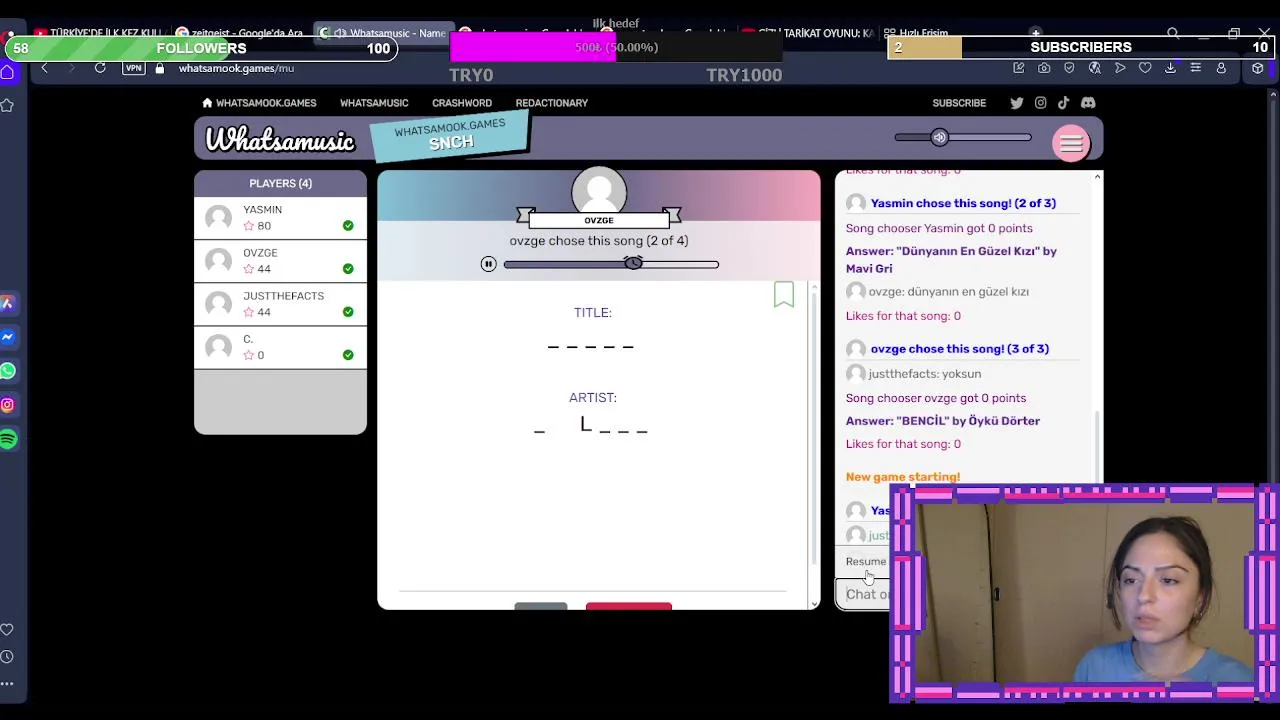The image size is (1280, 720).
Task: Click the green check next to YASMIN
Action: coord(348,226)
